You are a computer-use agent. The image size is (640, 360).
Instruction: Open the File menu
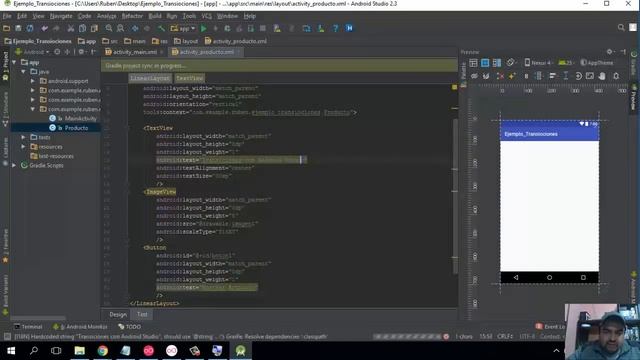7,16
